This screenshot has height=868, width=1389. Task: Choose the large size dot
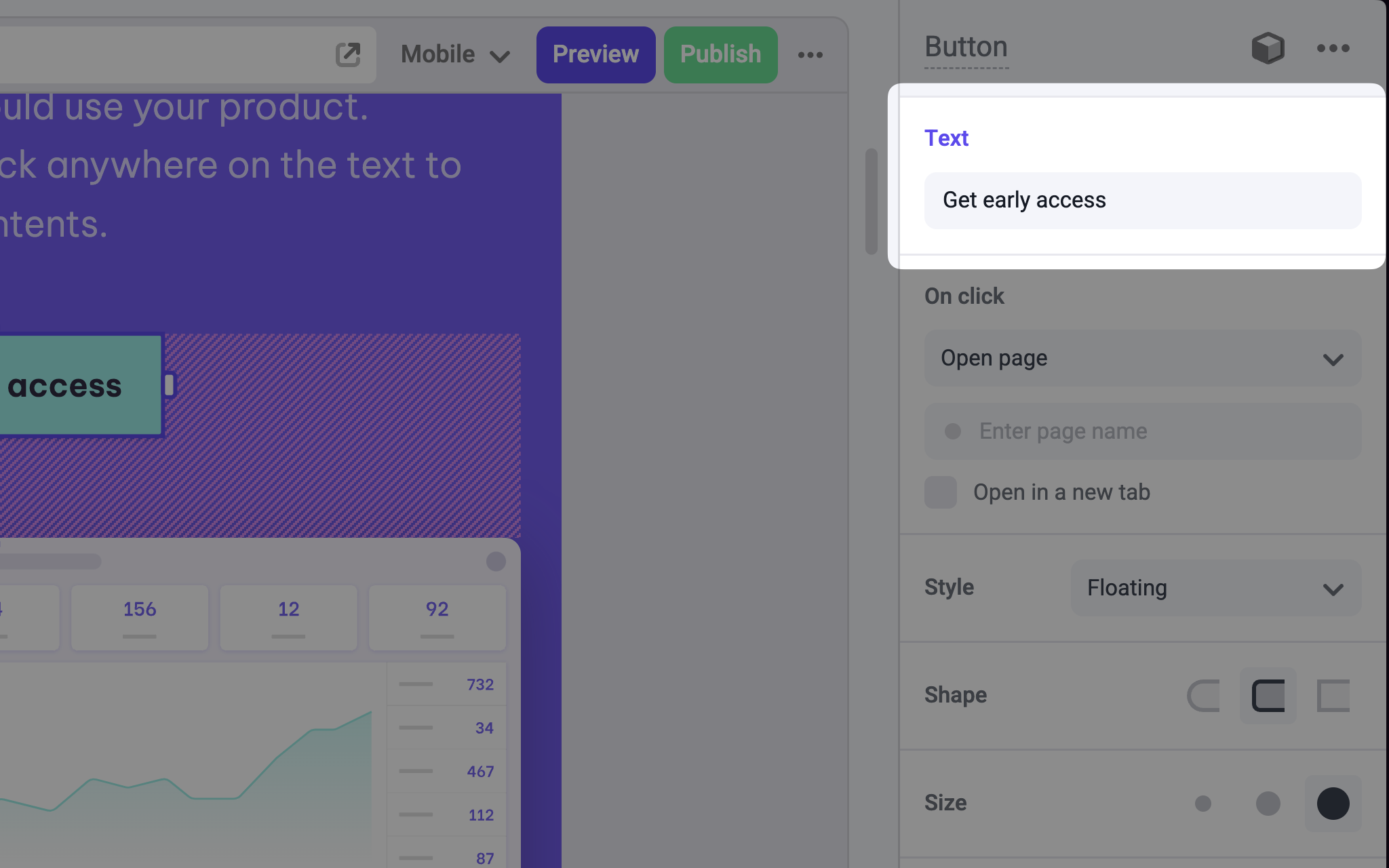1333,804
